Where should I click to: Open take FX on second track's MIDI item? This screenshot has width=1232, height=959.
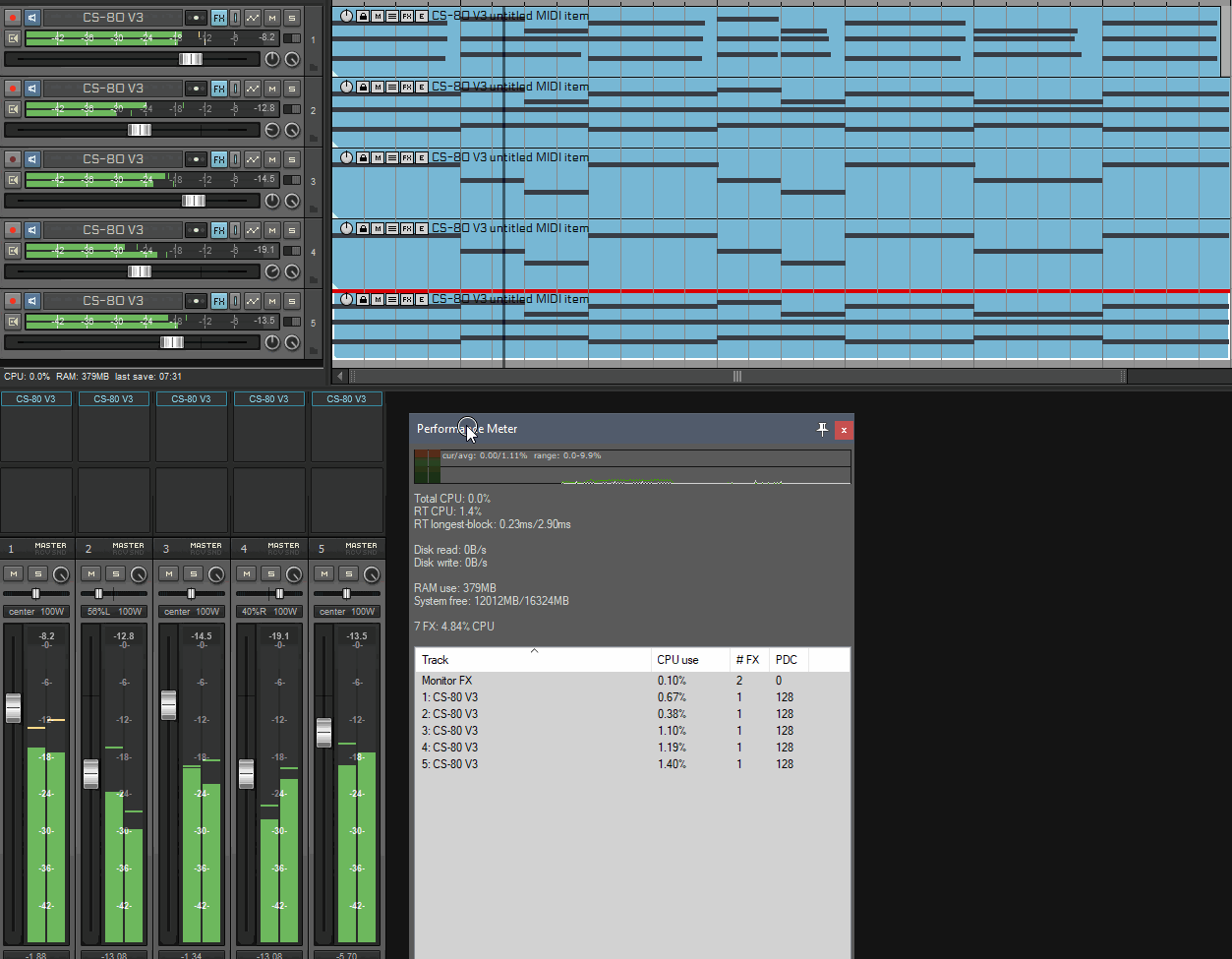click(407, 87)
